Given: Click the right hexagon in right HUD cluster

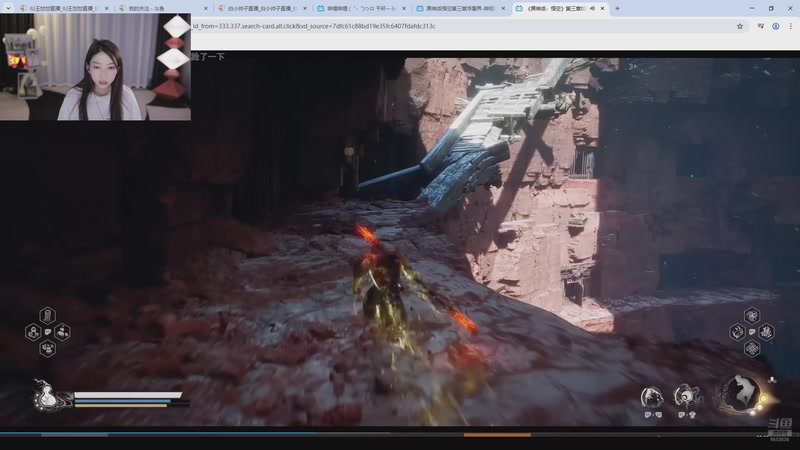Looking at the screenshot, I should coord(766,332).
